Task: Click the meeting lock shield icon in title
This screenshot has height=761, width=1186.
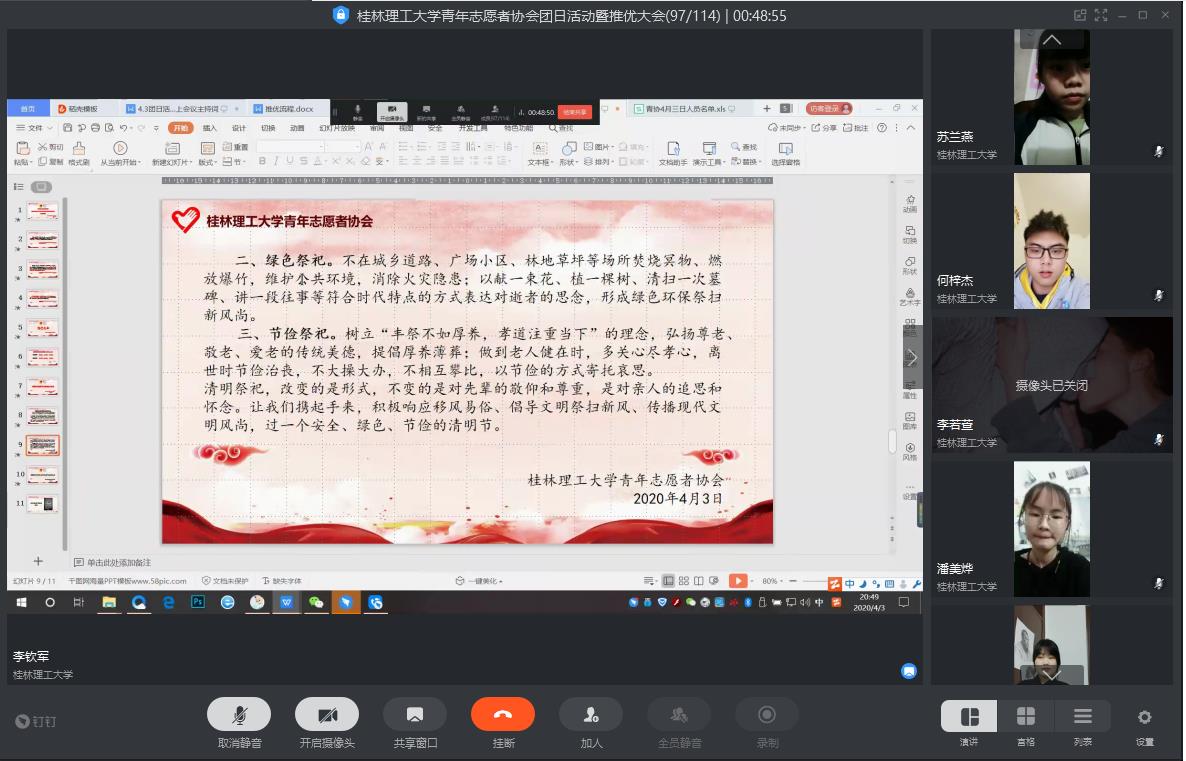Action: pos(341,15)
